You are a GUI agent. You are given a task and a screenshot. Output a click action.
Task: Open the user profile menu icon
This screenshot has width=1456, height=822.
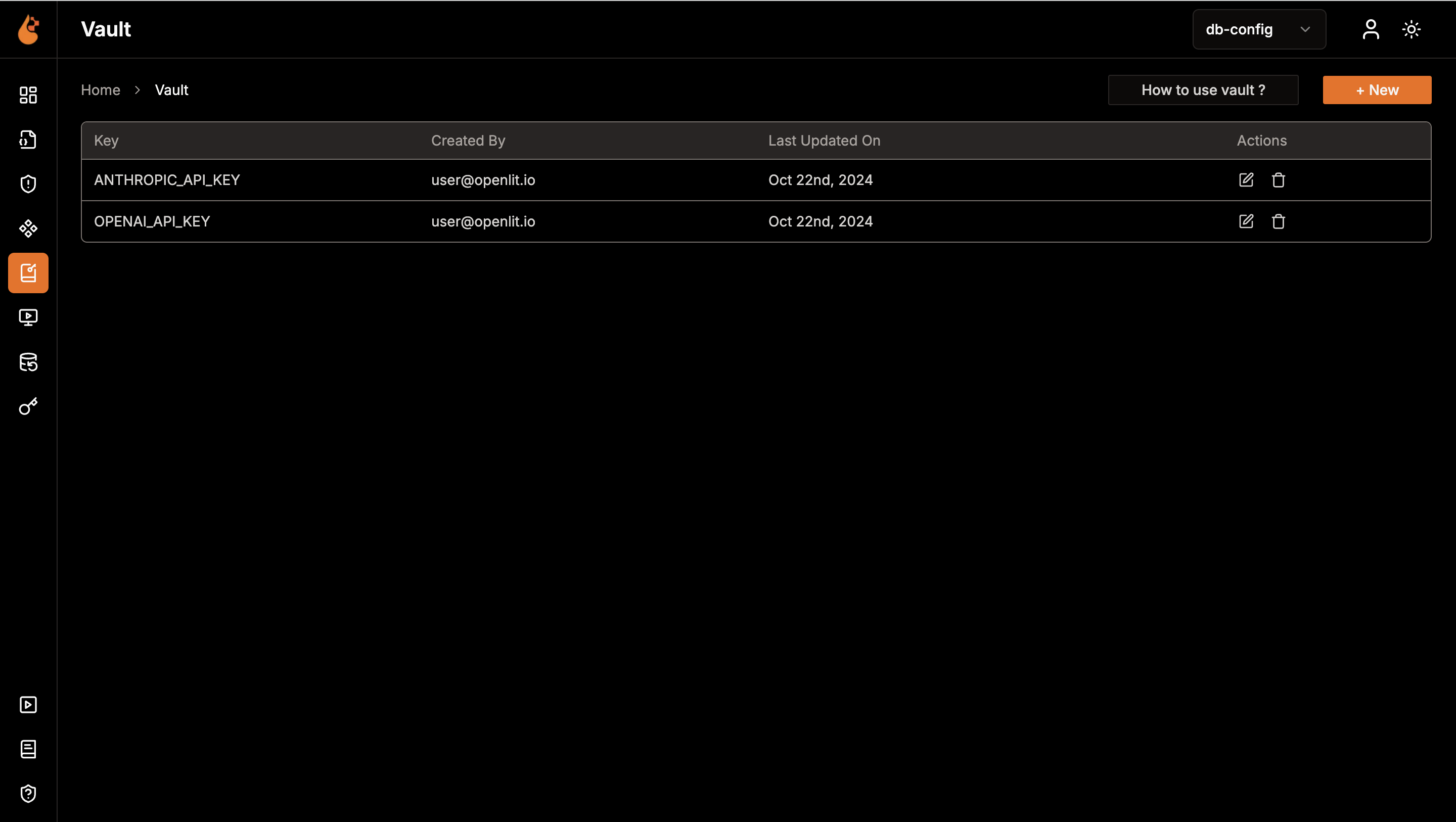[x=1371, y=29]
